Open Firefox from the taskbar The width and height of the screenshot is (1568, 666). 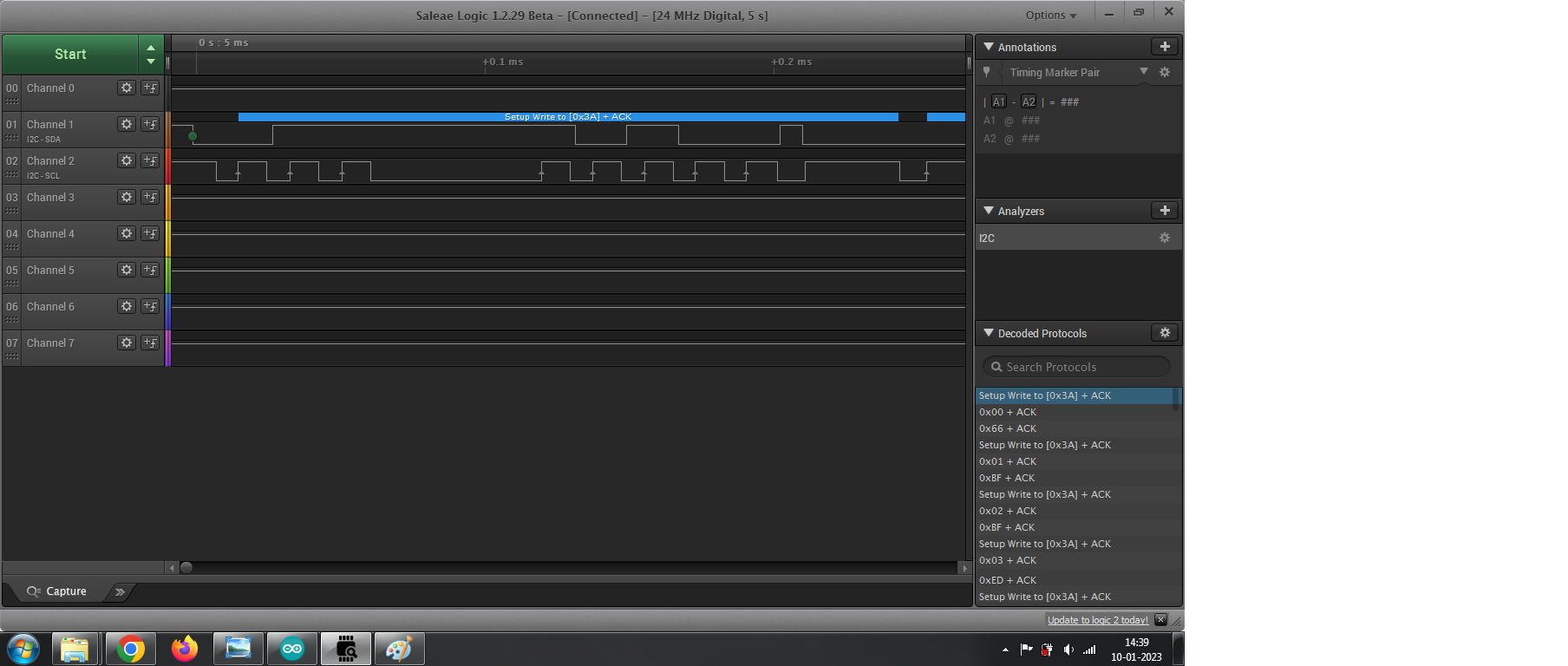(x=185, y=649)
